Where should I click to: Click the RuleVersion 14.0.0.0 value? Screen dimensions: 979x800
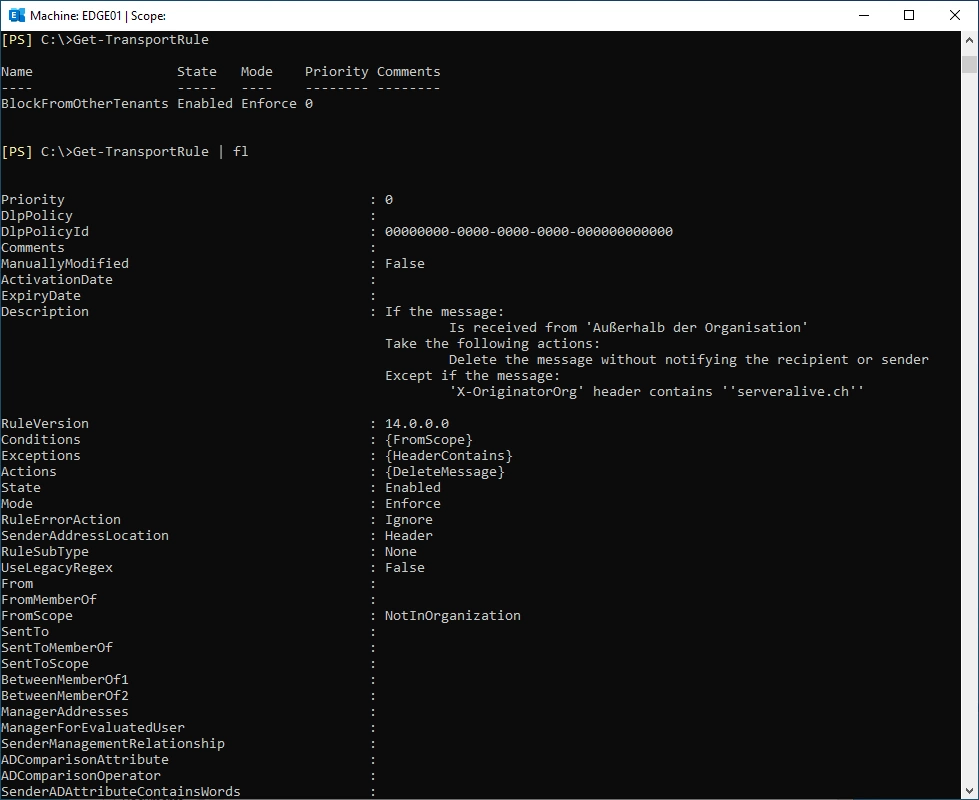coord(416,423)
